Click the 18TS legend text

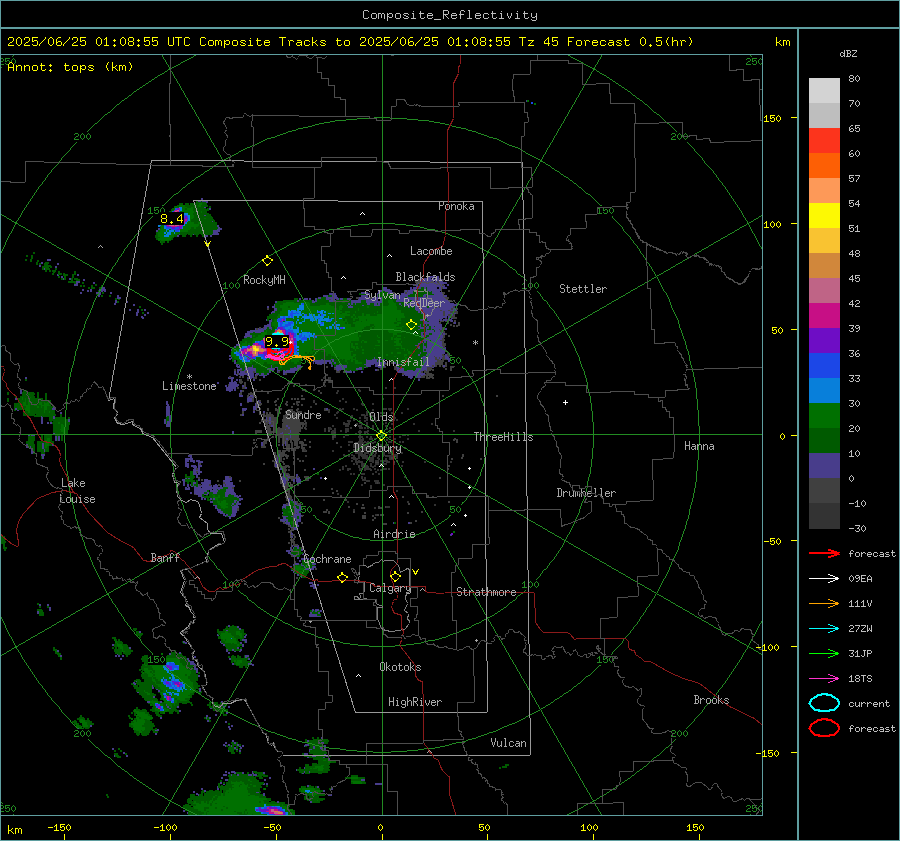[x=860, y=679]
